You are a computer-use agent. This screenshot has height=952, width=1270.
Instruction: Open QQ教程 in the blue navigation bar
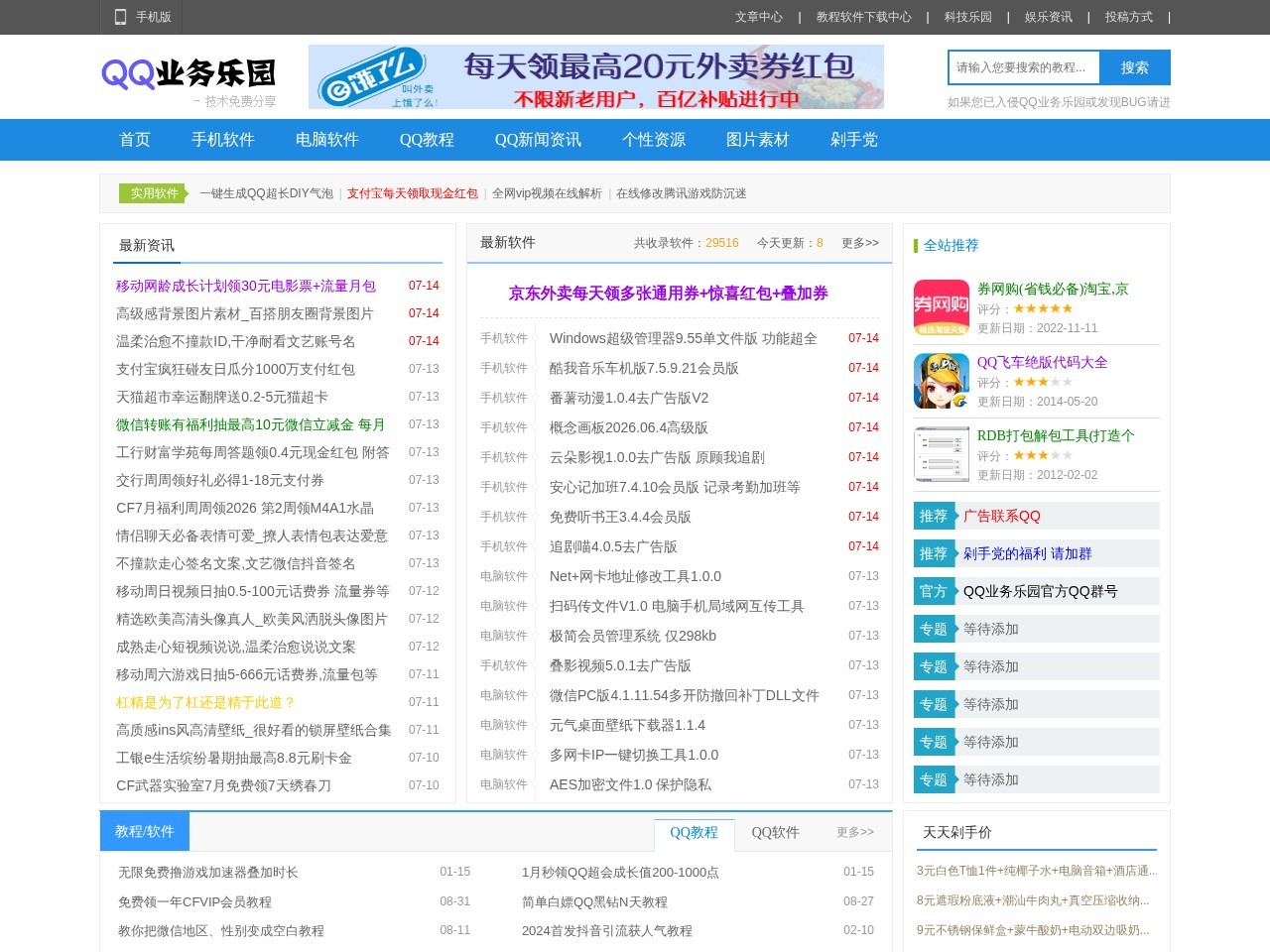coord(427,140)
